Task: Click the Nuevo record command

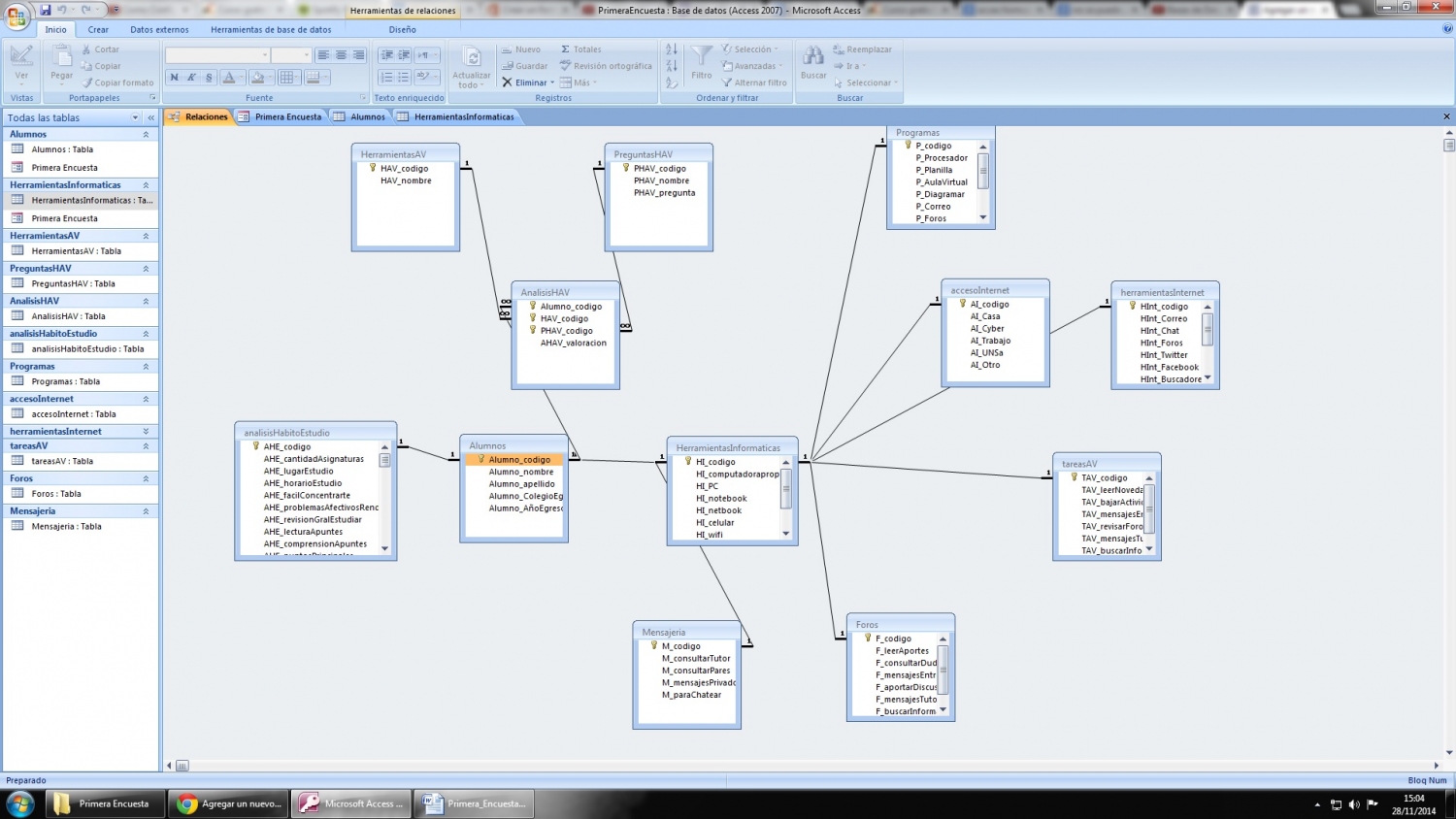Action: click(x=521, y=49)
